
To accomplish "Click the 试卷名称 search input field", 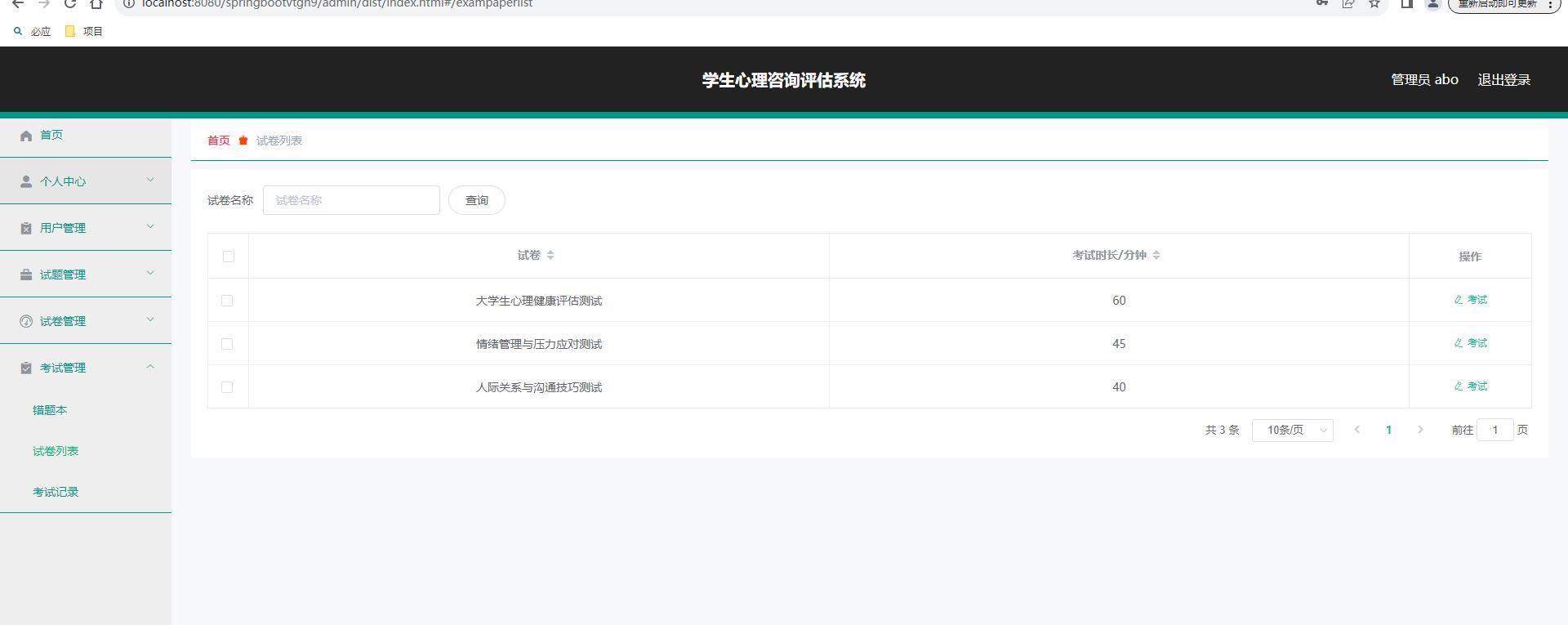I will click(351, 200).
